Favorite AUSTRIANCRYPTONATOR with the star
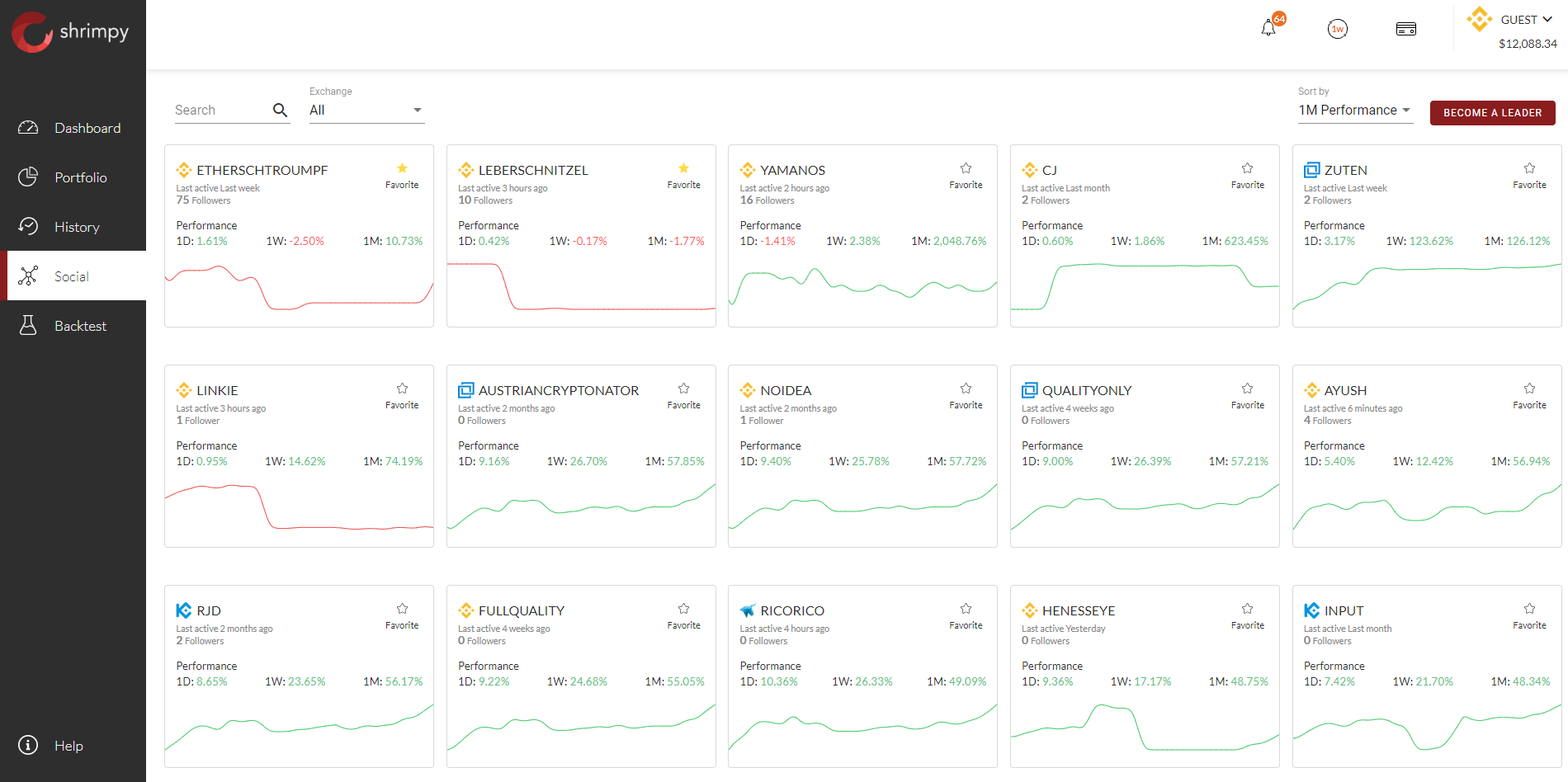This screenshot has height=782, width=1568. (x=683, y=389)
